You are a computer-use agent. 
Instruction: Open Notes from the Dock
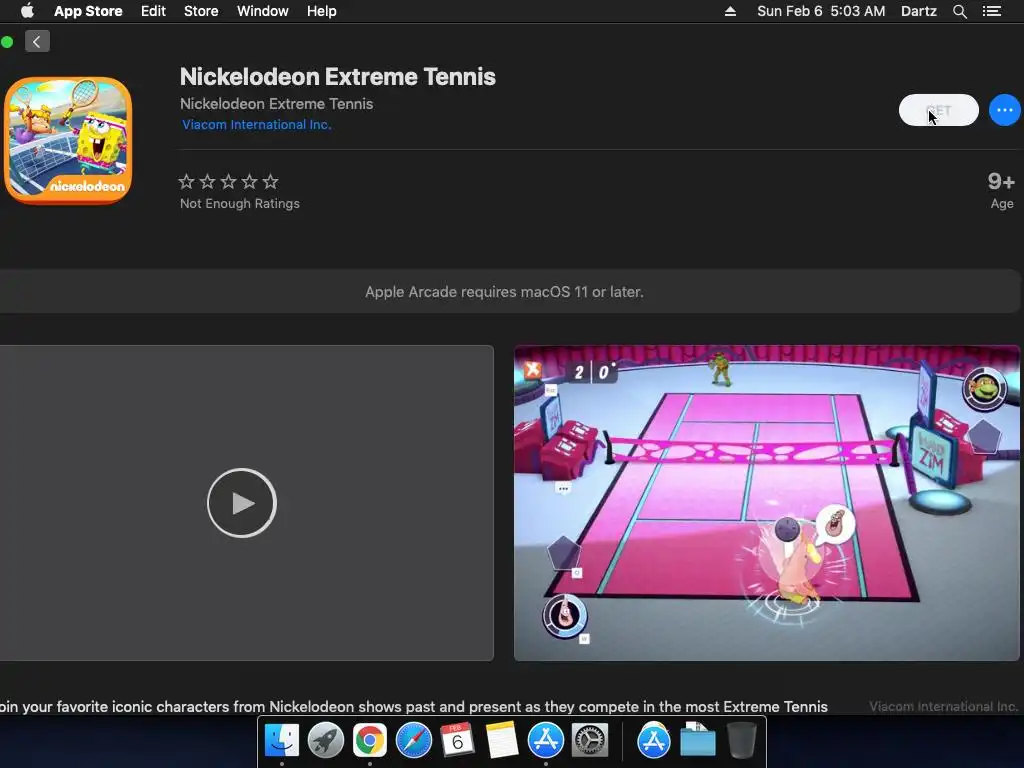502,740
